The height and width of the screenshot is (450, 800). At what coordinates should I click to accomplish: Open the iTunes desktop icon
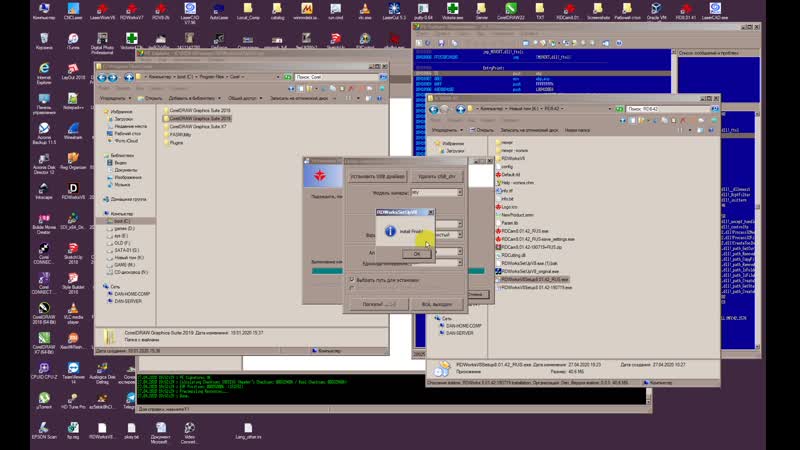pyautogui.click(x=73, y=41)
